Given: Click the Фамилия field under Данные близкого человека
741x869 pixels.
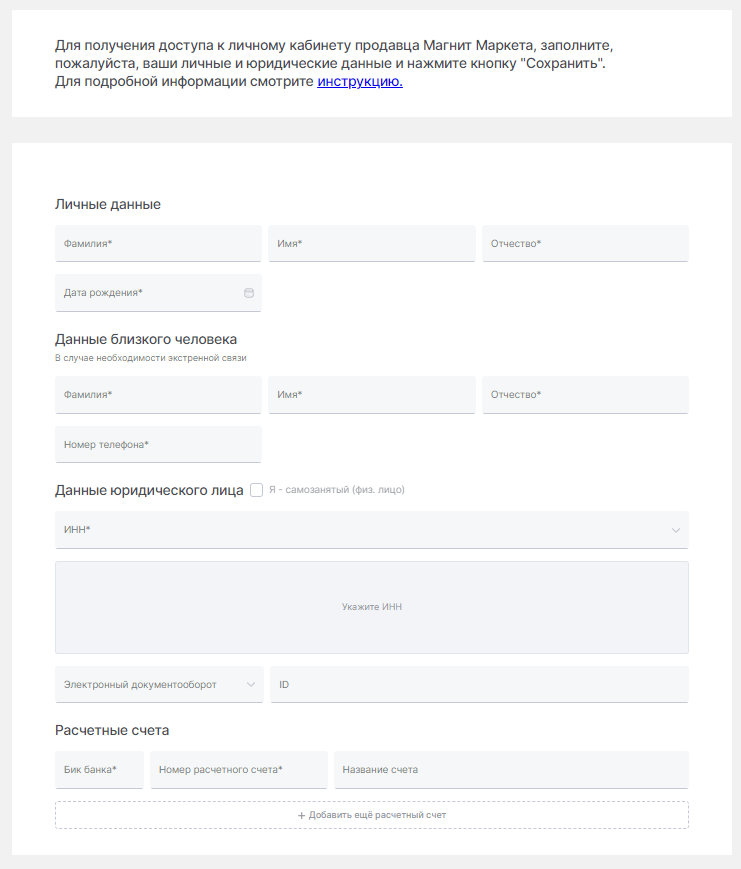Looking at the screenshot, I should (x=158, y=394).
